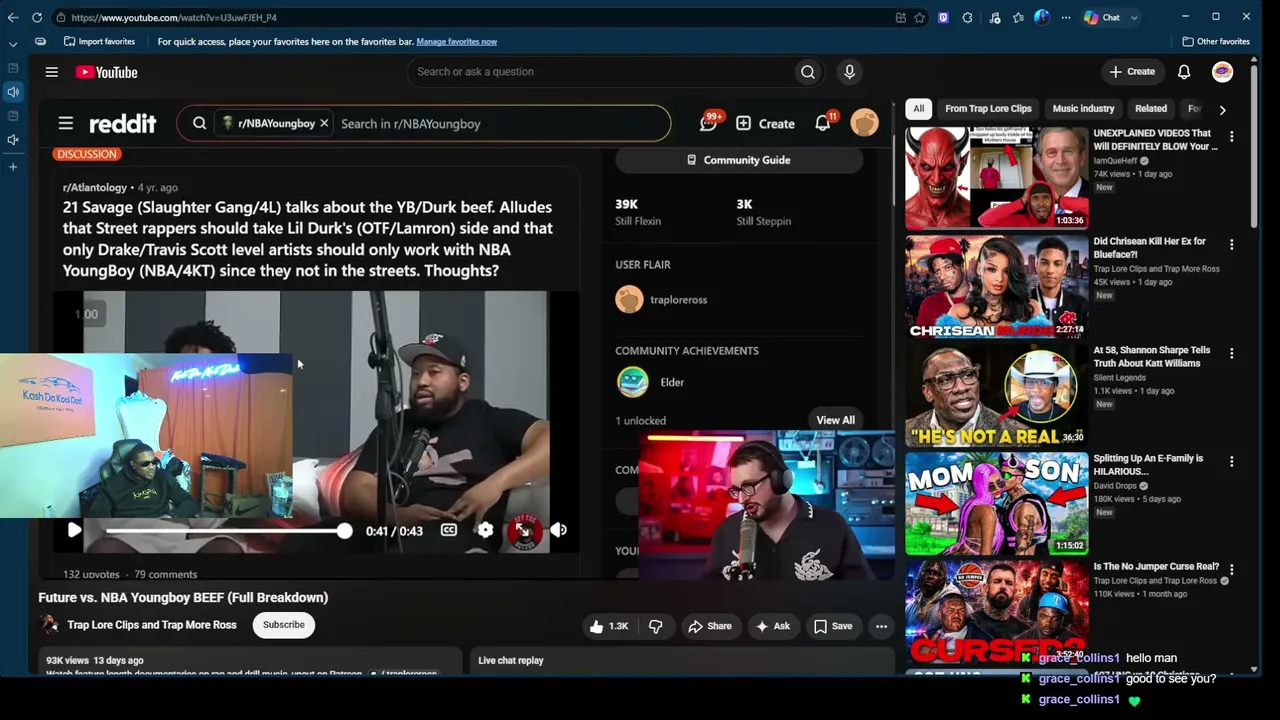Open the Community Guide button

pos(739,160)
